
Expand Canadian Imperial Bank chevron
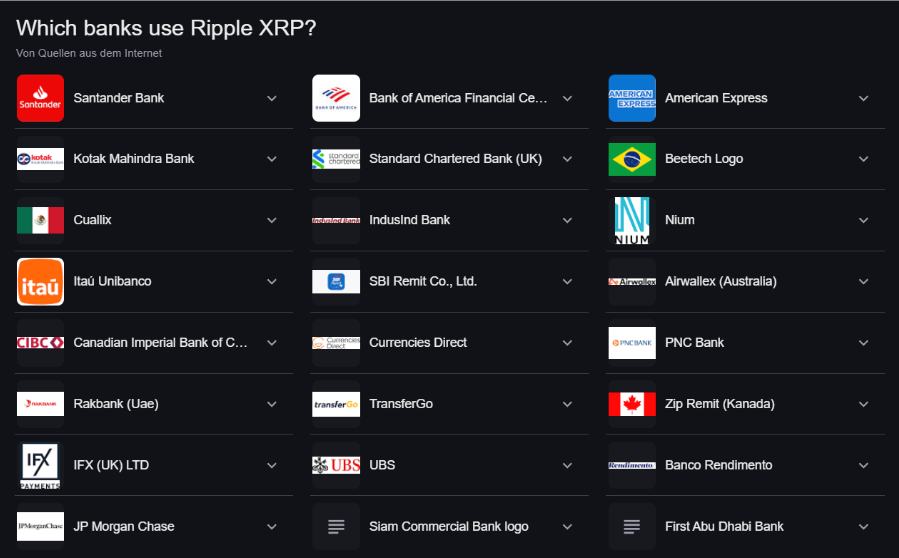pyautogui.click(x=272, y=343)
